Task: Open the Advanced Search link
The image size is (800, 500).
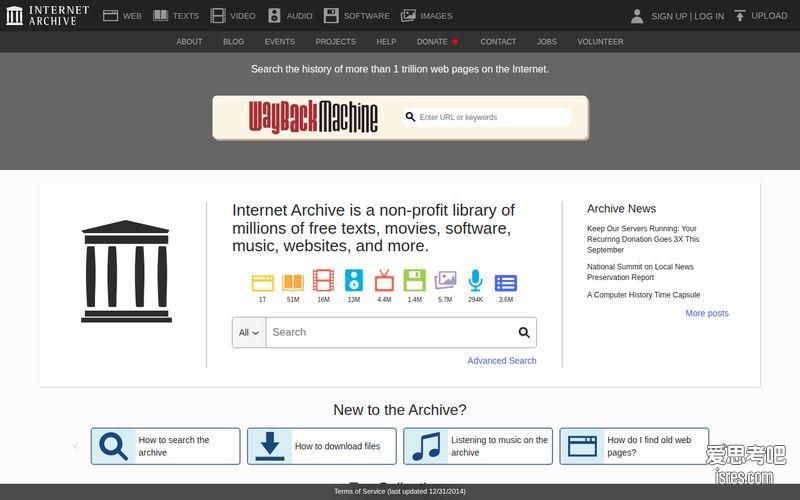Action: (502, 361)
